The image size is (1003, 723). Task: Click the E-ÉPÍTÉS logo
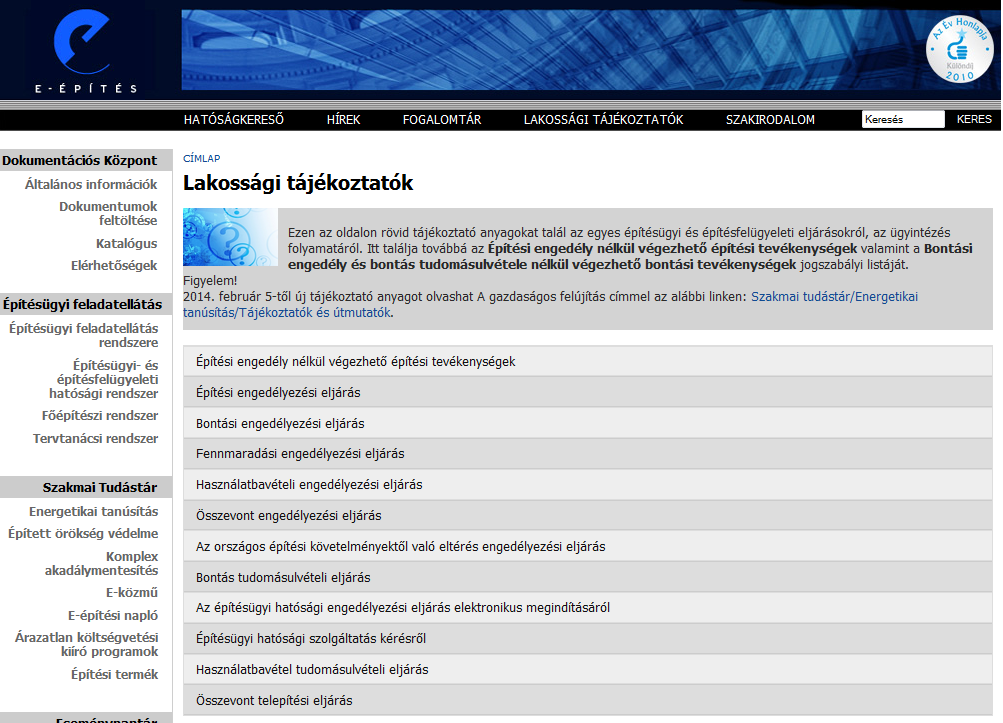point(85,51)
